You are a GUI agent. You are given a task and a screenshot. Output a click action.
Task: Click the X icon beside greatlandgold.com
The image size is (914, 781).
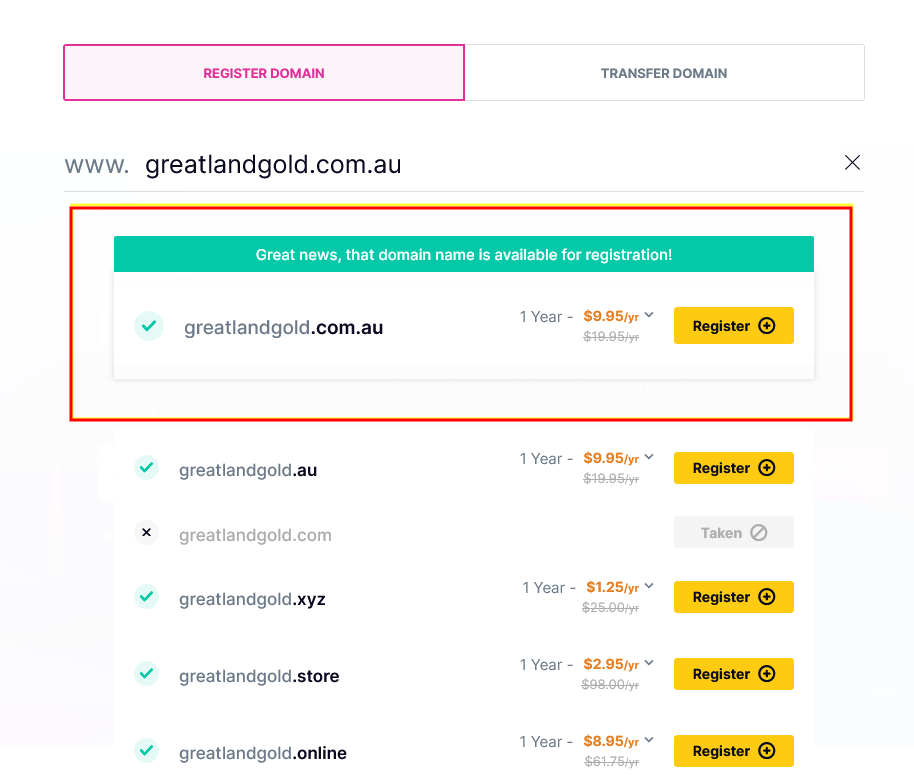pyautogui.click(x=147, y=532)
